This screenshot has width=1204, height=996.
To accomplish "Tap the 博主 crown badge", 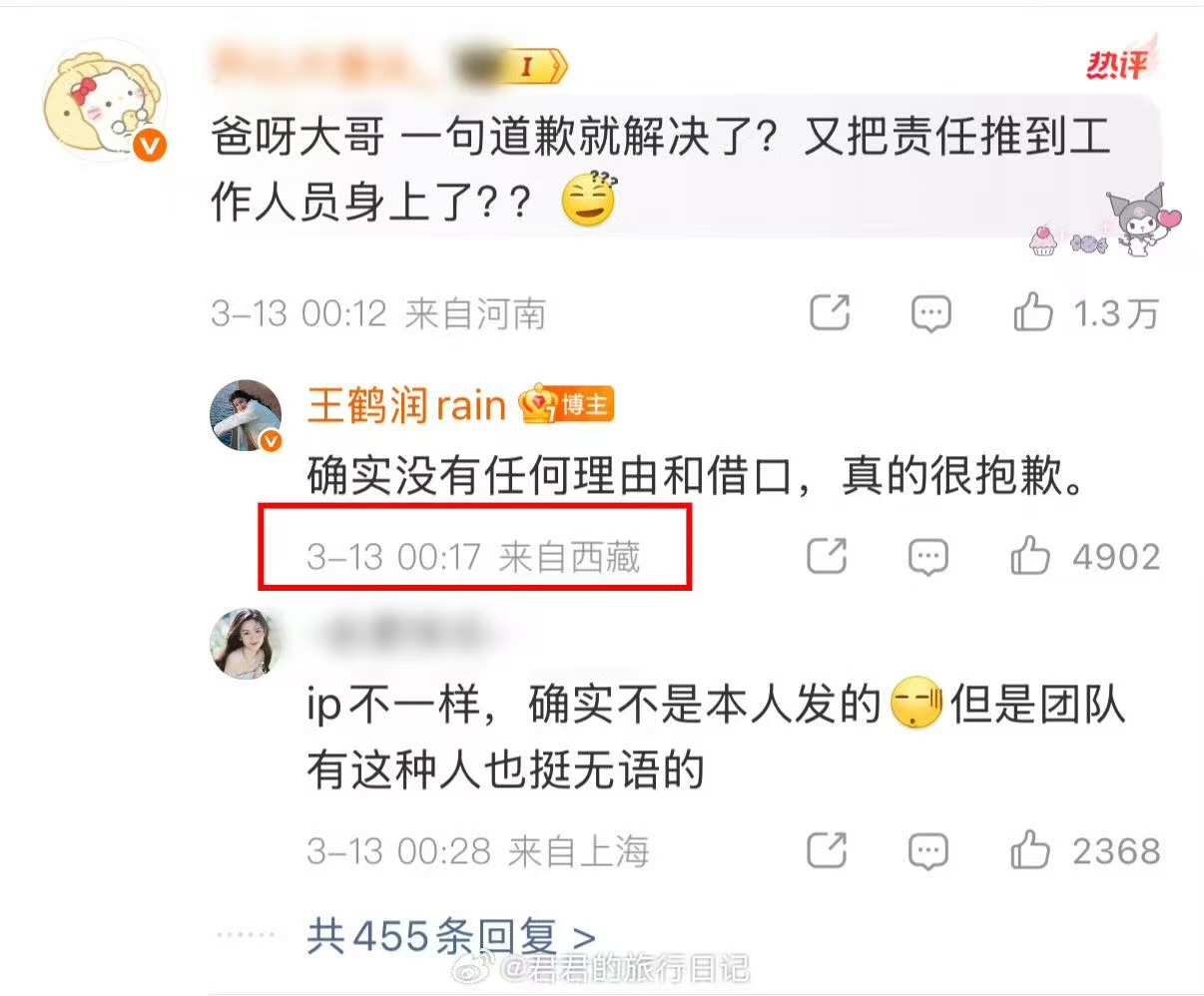I will click(x=566, y=404).
